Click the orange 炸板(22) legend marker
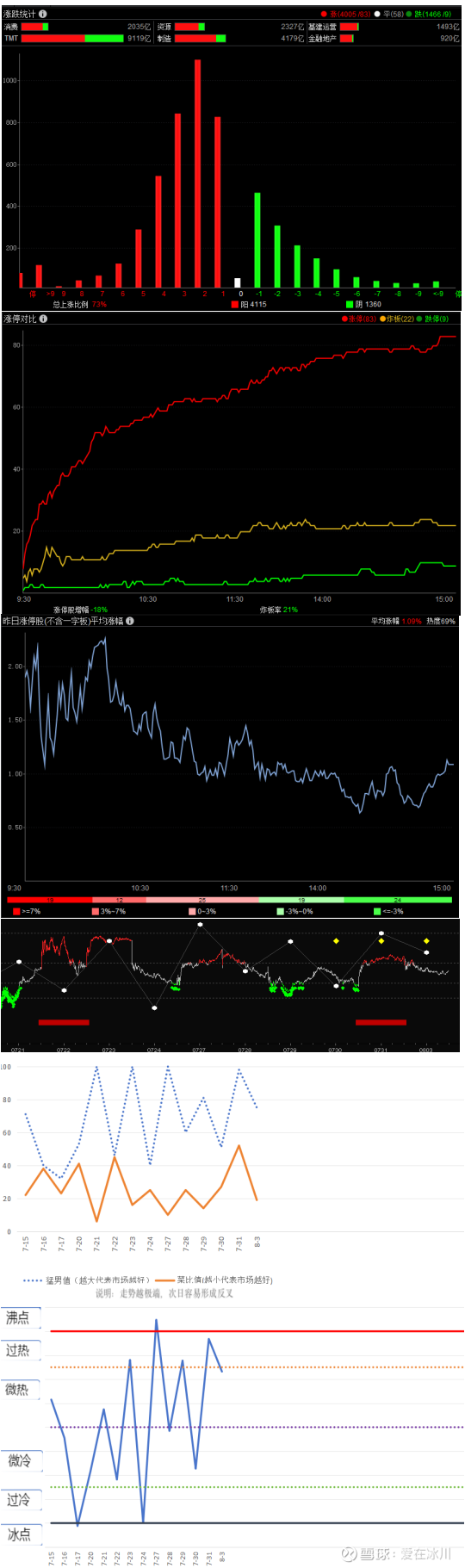The height and width of the screenshot is (1568, 465). [383, 319]
